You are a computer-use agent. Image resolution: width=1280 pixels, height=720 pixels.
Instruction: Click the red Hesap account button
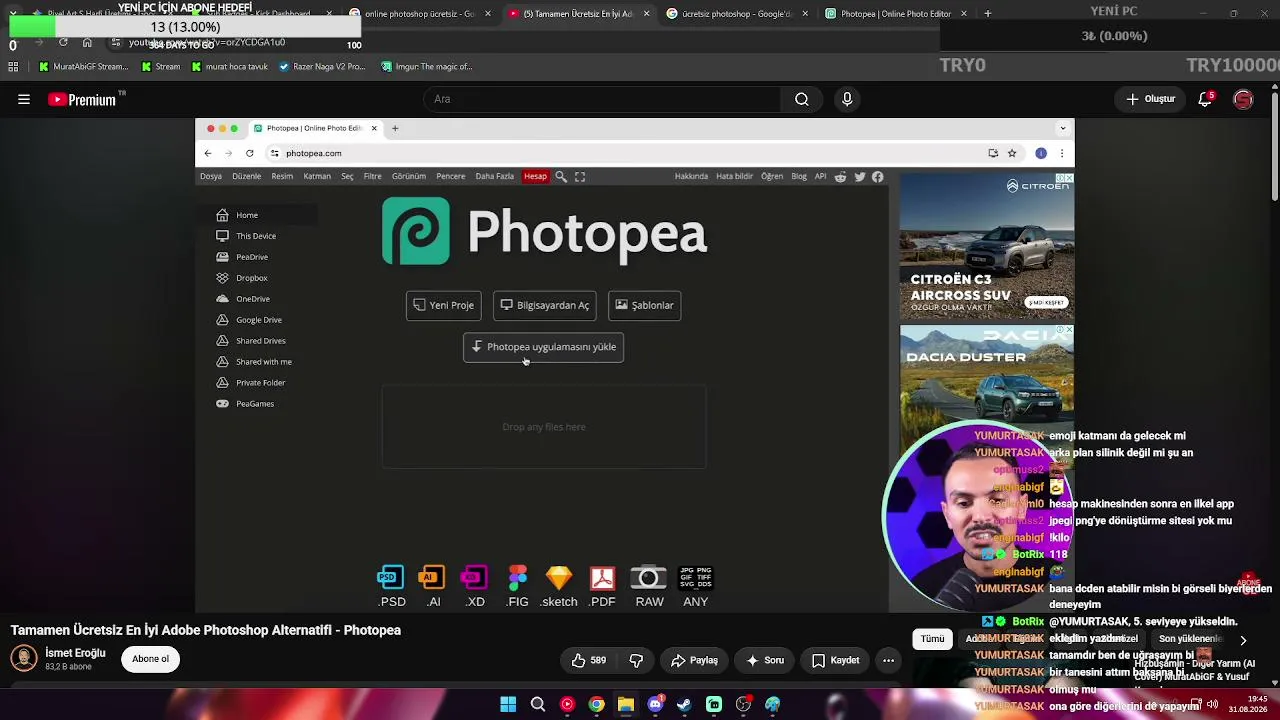pyautogui.click(x=536, y=177)
